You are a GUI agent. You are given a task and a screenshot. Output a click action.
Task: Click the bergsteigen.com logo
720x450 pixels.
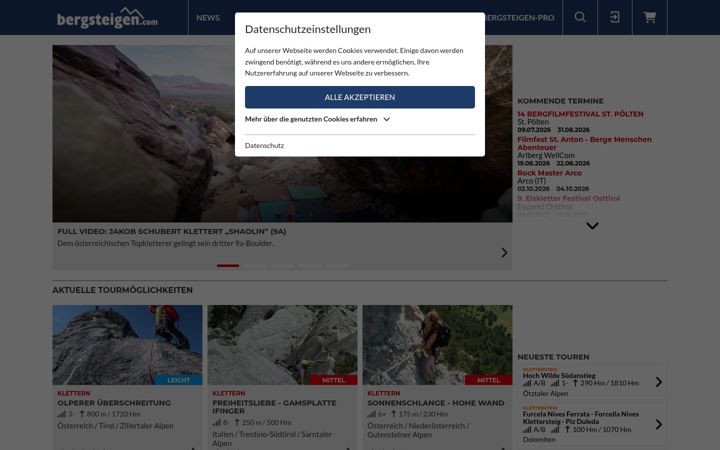pyautogui.click(x=107, y=17)
